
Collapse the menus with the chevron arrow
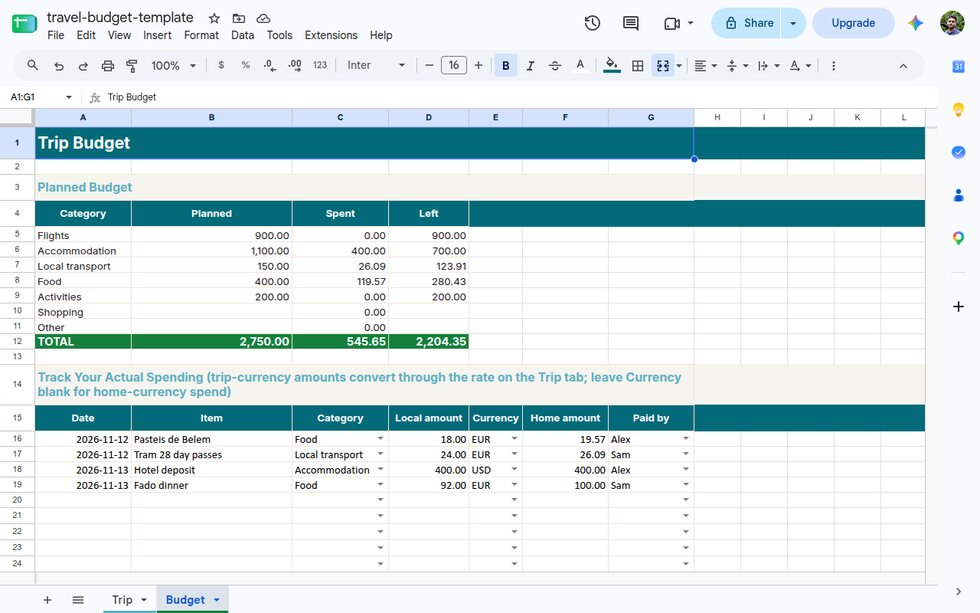[903, 66]
